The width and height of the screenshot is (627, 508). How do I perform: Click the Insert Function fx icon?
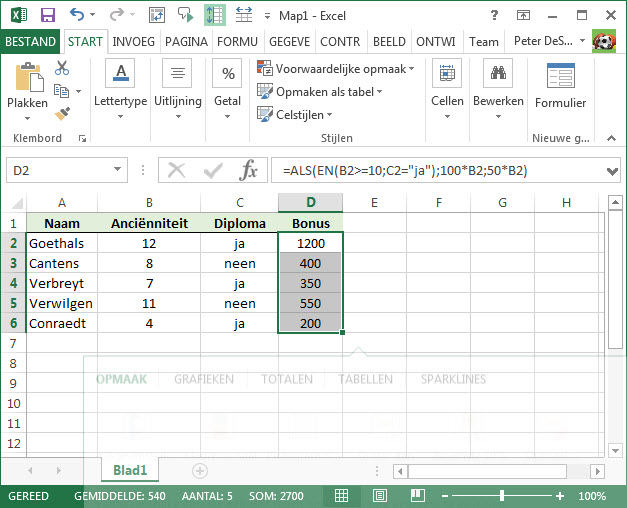click(x=248, y=170)
